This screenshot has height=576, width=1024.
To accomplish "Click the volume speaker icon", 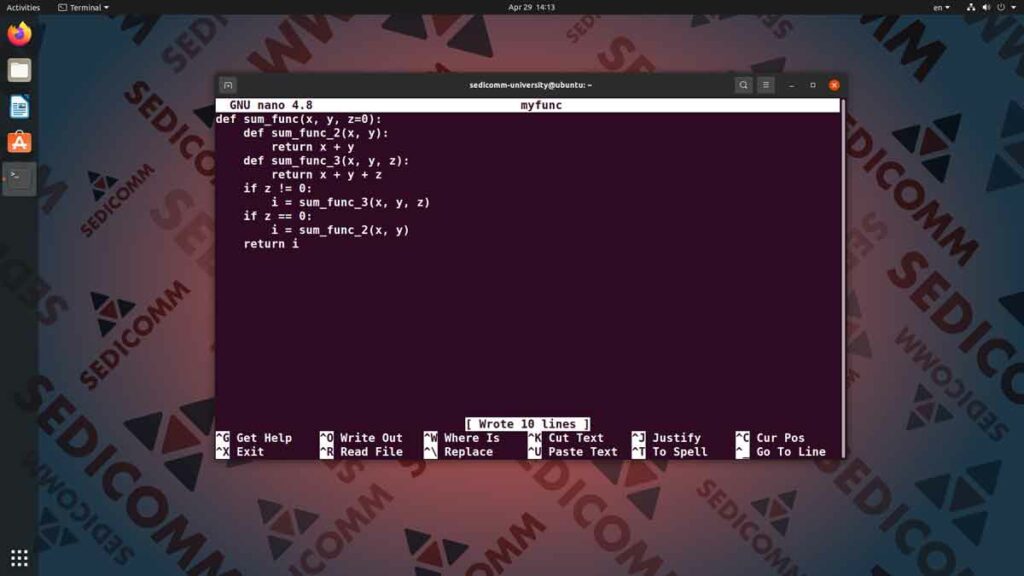I will pyautogui.click(x=986, y=7).
